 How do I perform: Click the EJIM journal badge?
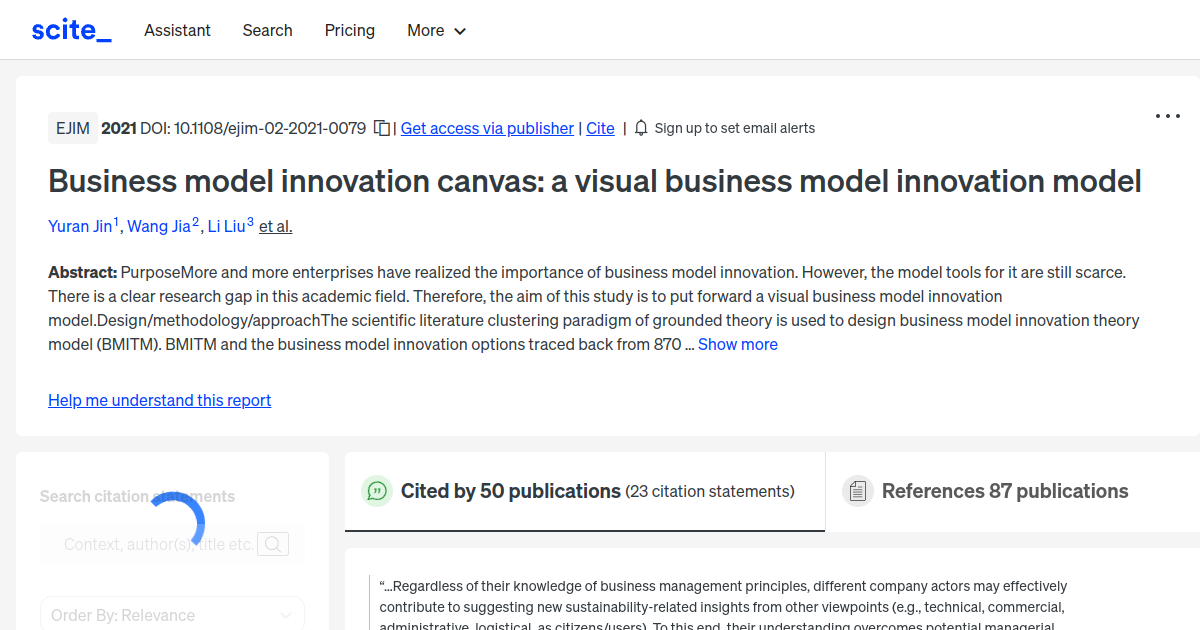pyautogui.click(x=72, y=128)
